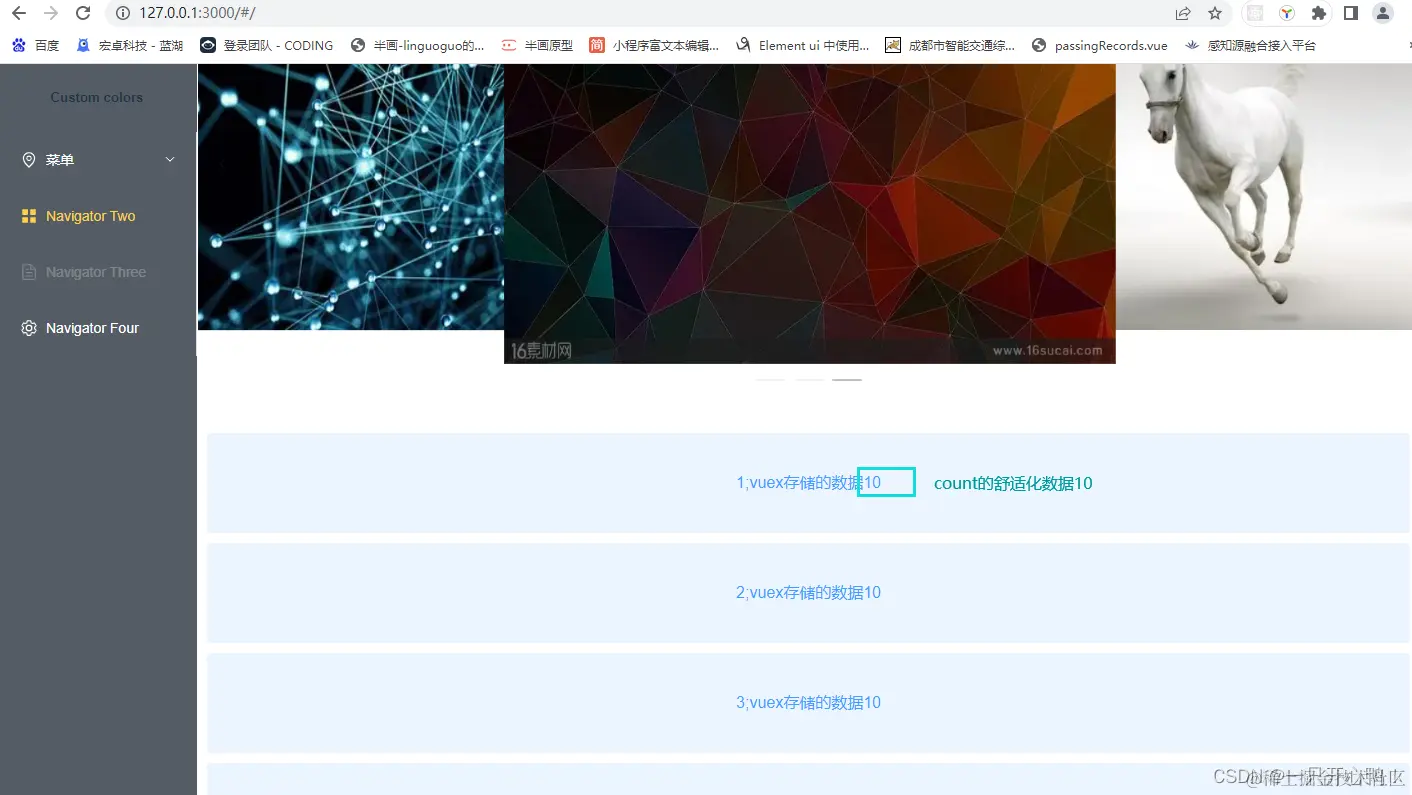The height and width of the screenshot is (795, 1412).
Task: Open the 成都市智能交通综 bookmark
Action: 950,45
